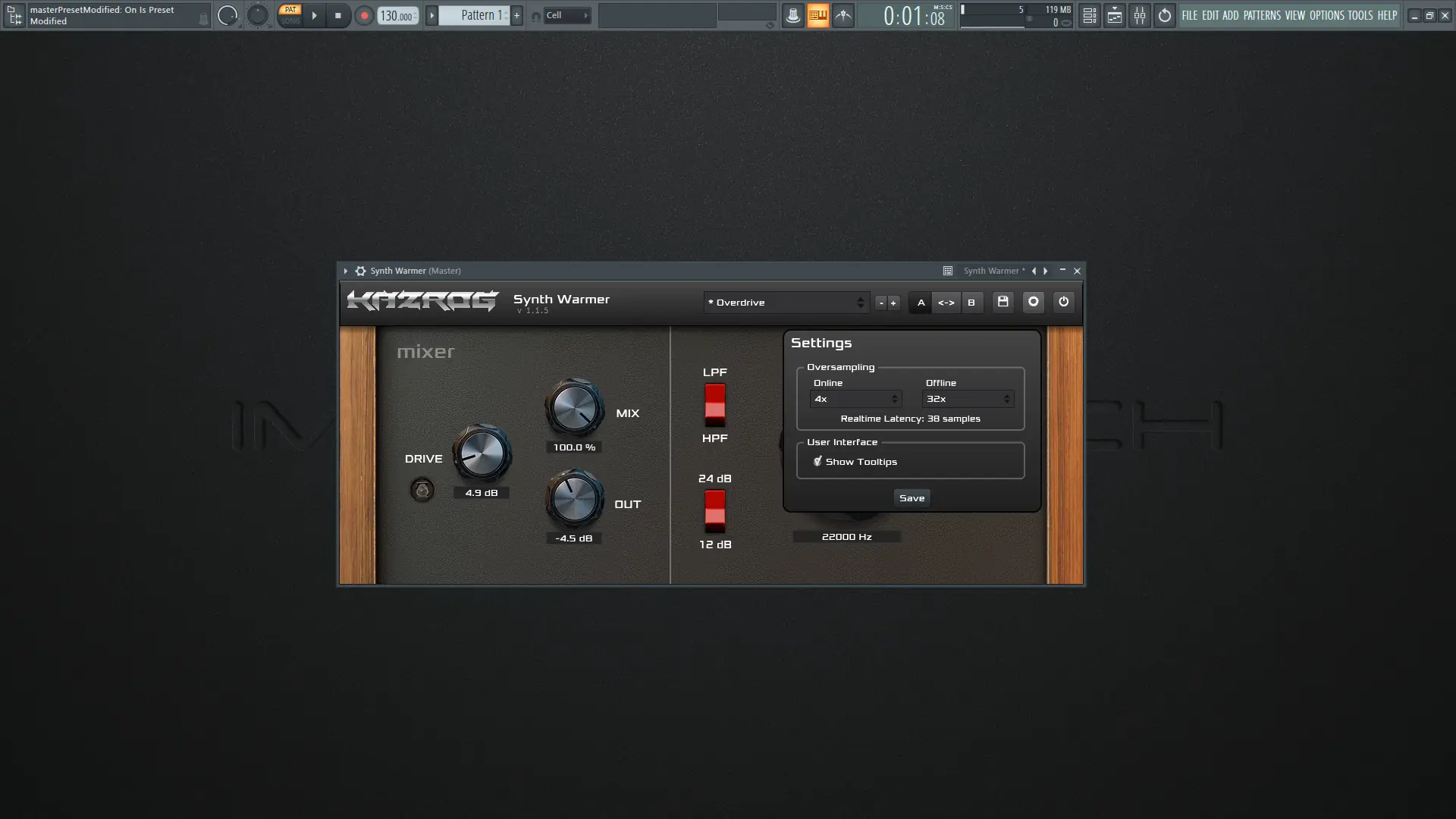Viewport: 1456px width, 819px height.
Task: Open the plugin options gear in title bar
Action: tap(361, 271)
